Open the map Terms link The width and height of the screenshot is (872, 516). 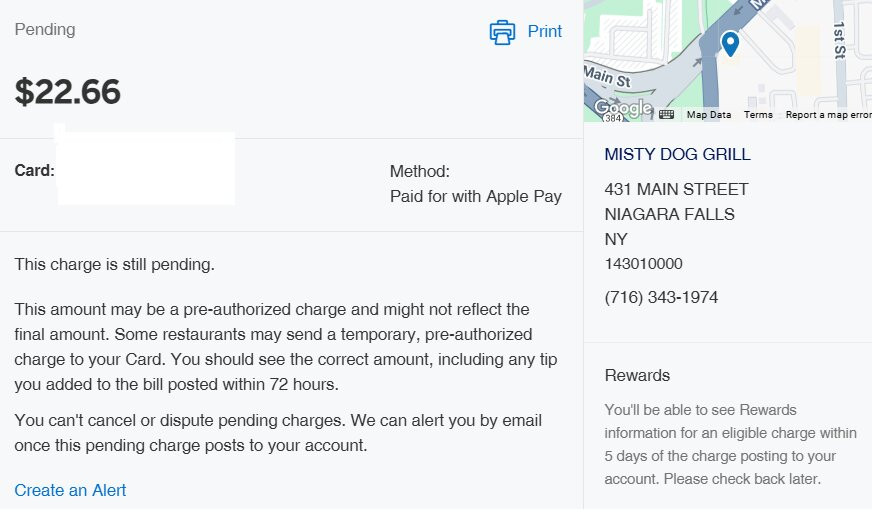758,115
